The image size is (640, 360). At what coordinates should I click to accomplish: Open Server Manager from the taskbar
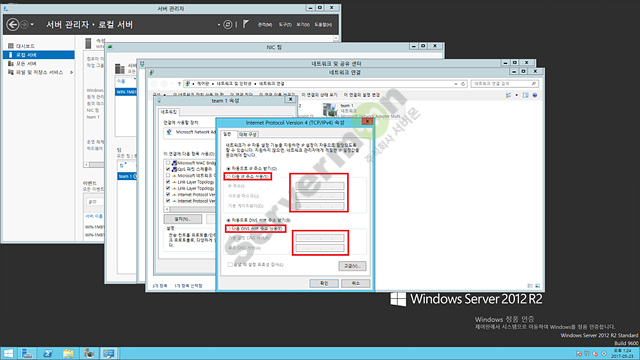[x=27, y=353]
